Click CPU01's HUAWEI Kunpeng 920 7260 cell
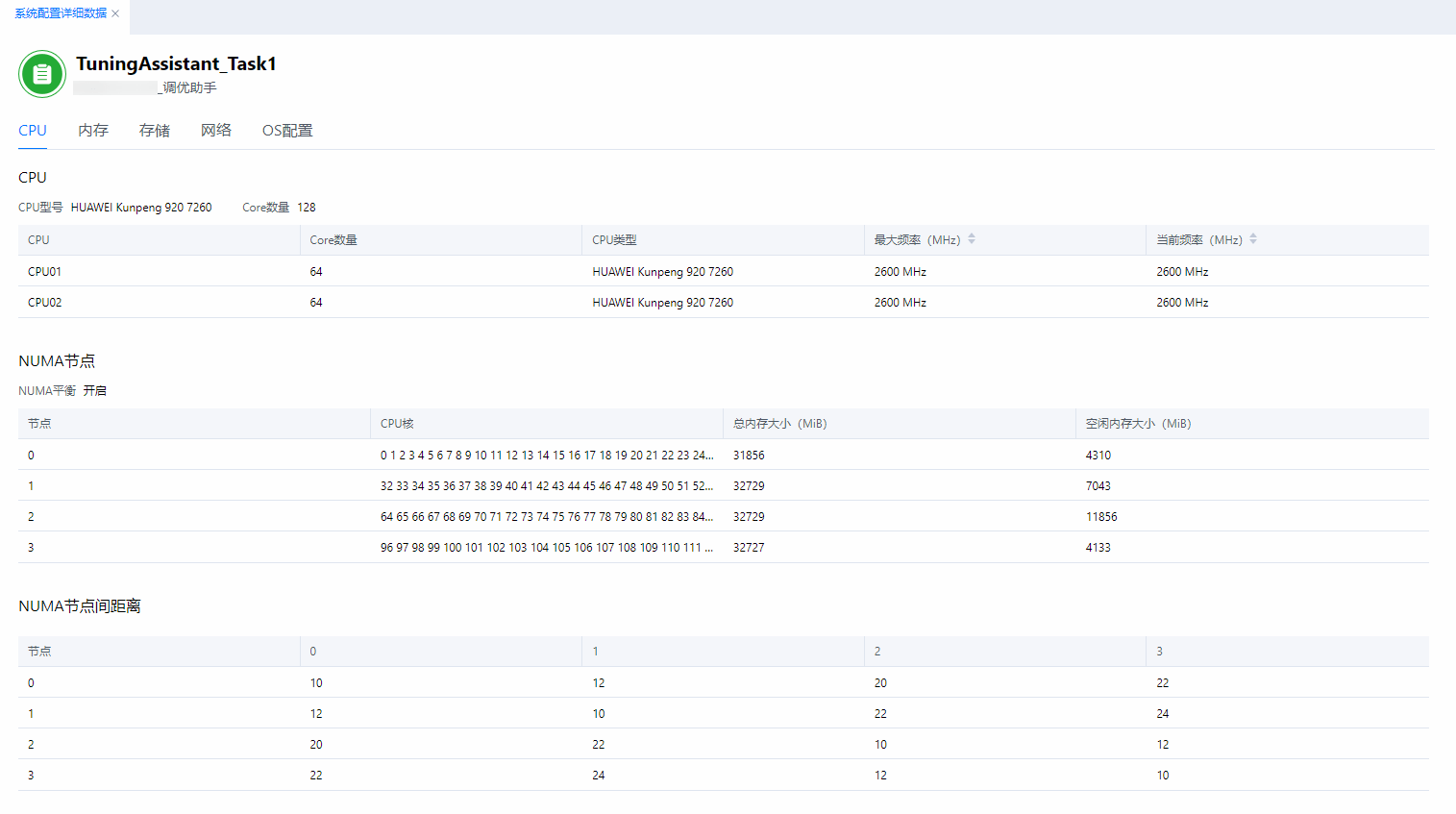 663,272
